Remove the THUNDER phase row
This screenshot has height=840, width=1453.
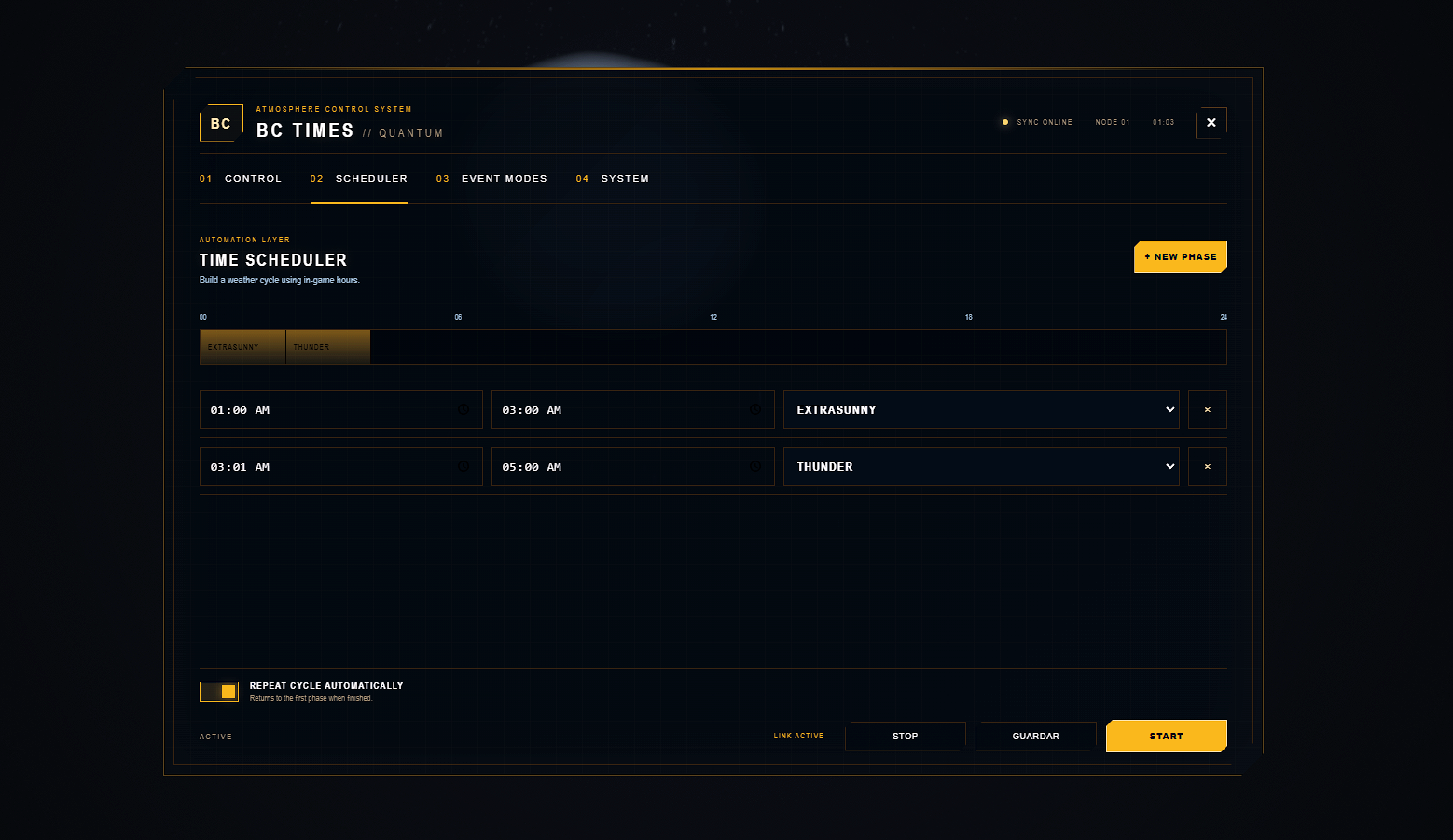pyautogui.click(x=1208, y=466)
